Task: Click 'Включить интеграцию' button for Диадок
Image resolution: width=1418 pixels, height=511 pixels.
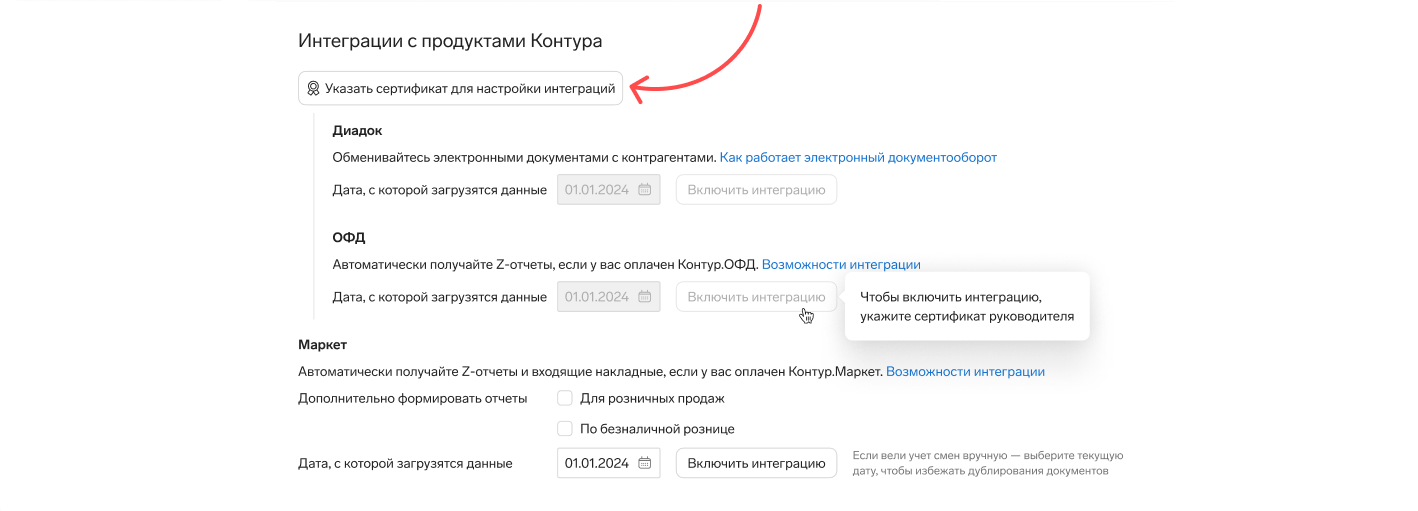Action: pos(756,190)
